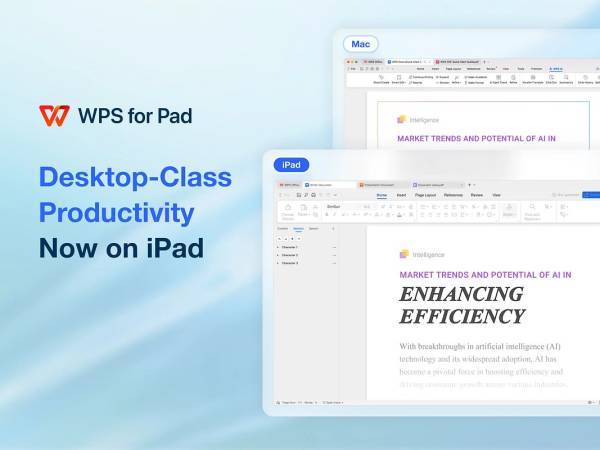Screen dimensions: 600x450
Task: Click the blue iPad label badge
Action: 291,165
